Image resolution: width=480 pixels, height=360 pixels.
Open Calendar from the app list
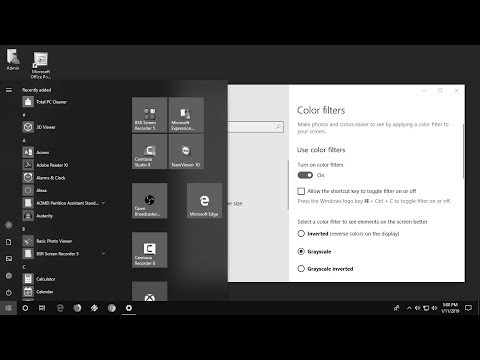tap(64, 292)
